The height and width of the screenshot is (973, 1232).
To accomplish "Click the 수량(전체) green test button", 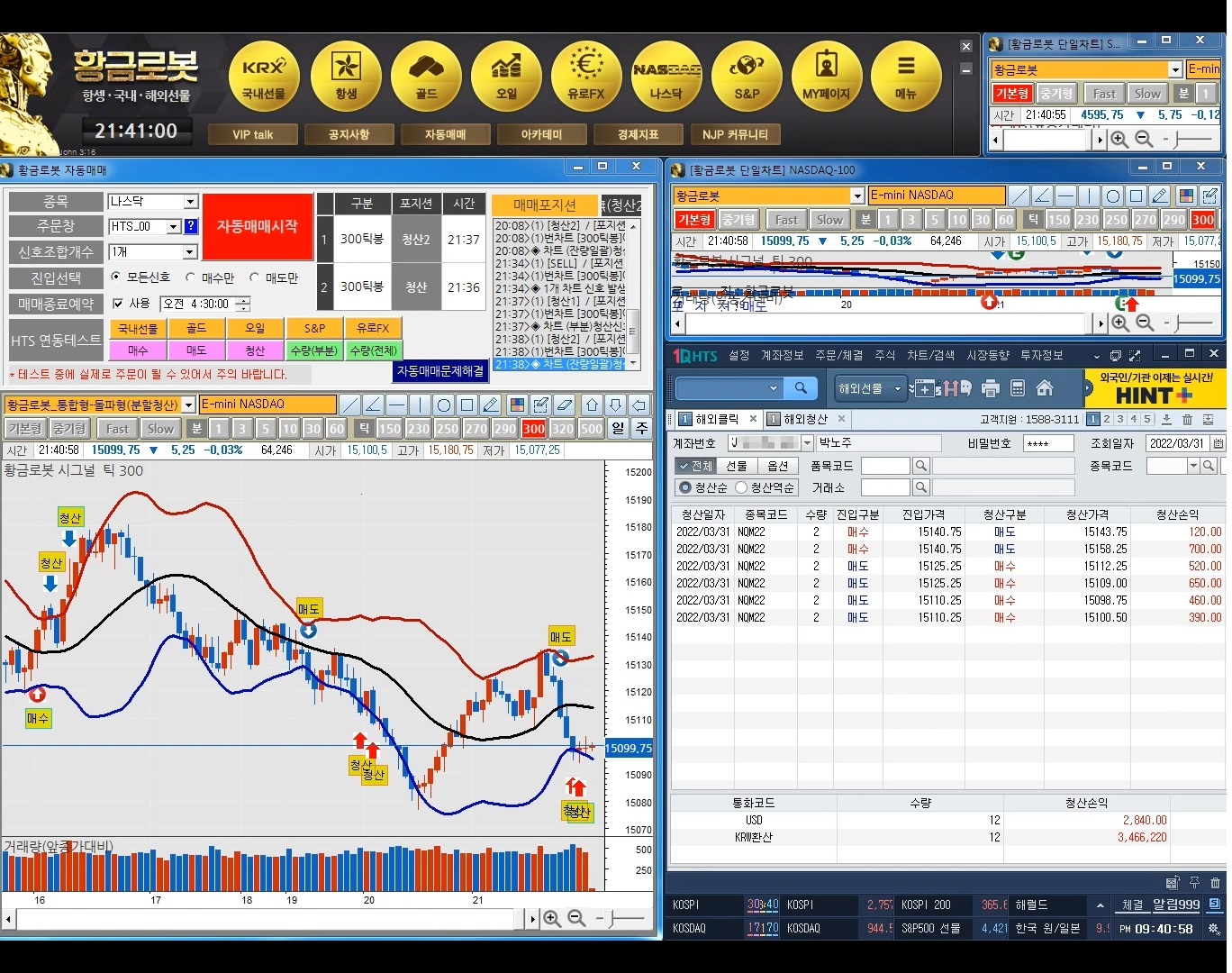I will 374,350.
